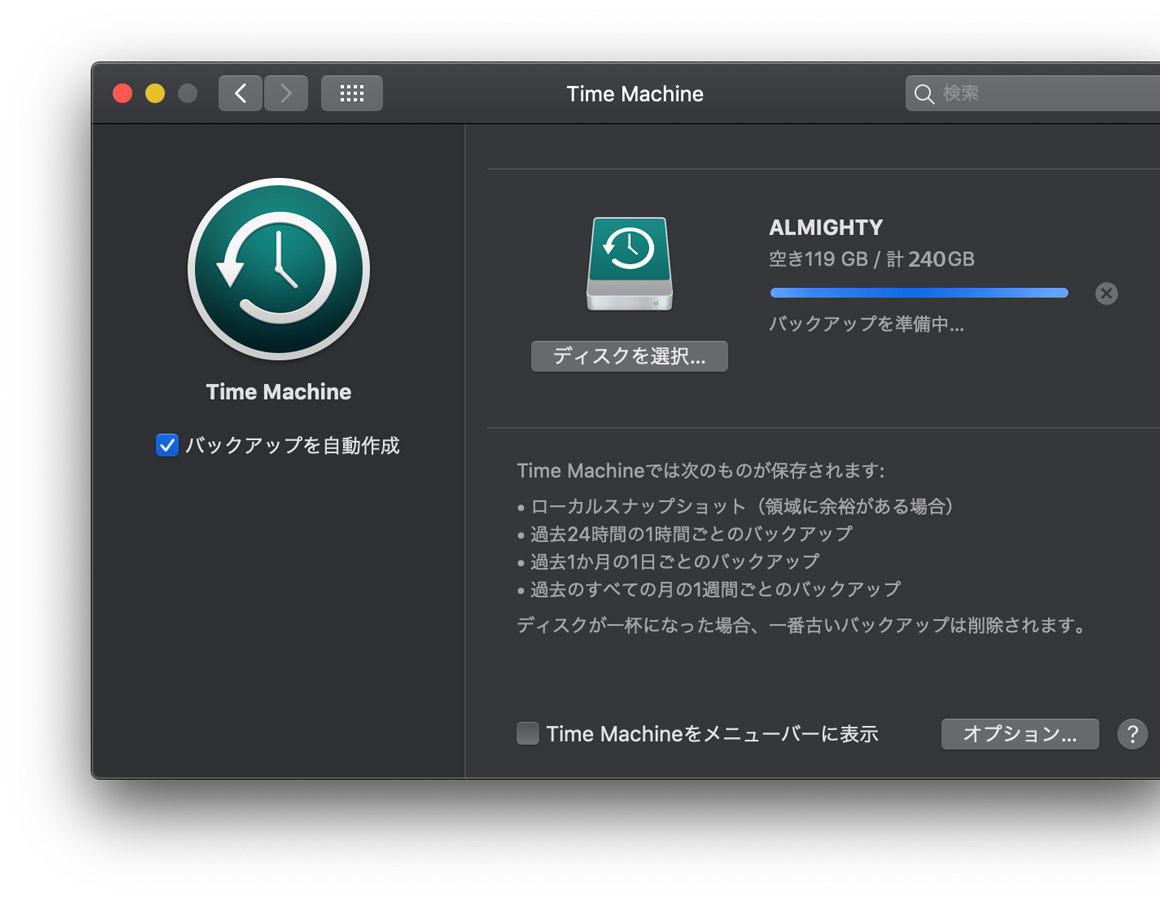This screenshot has width=1160, height=899.
Task: Click the Time Machine label under the logo
Action: point(279,391)
